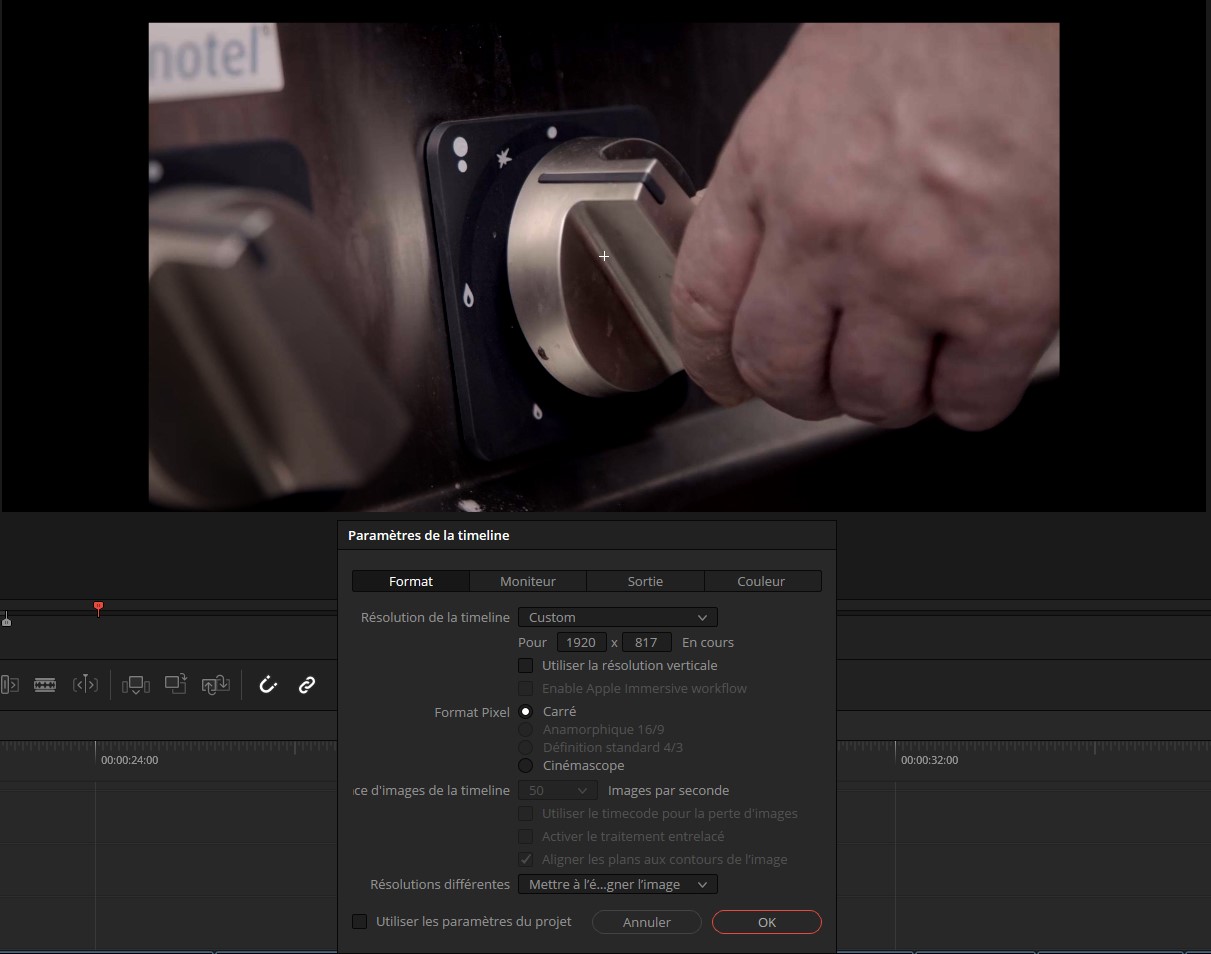Select the Blade edit mode razor icon

tap(45, 685)
